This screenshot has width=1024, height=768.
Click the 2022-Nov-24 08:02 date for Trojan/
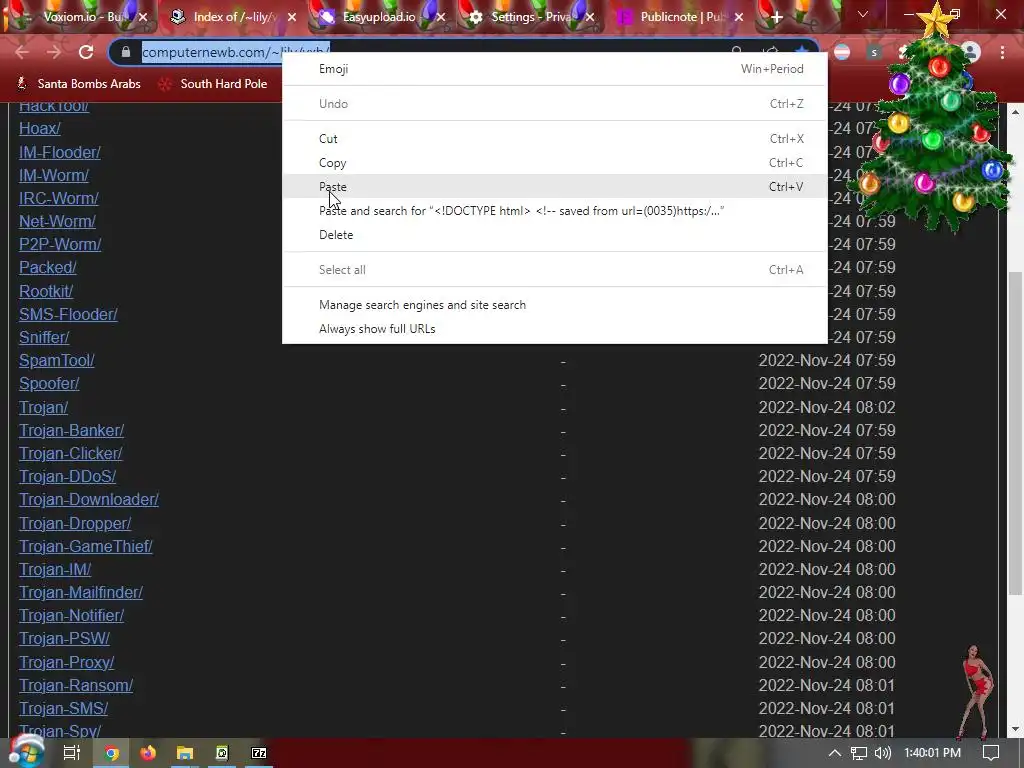tap(827, 408)
